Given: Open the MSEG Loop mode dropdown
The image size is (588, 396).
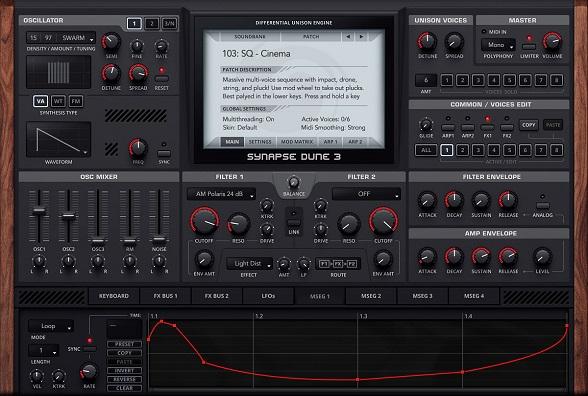Looking at the screenshot, I should pos(51,326).
